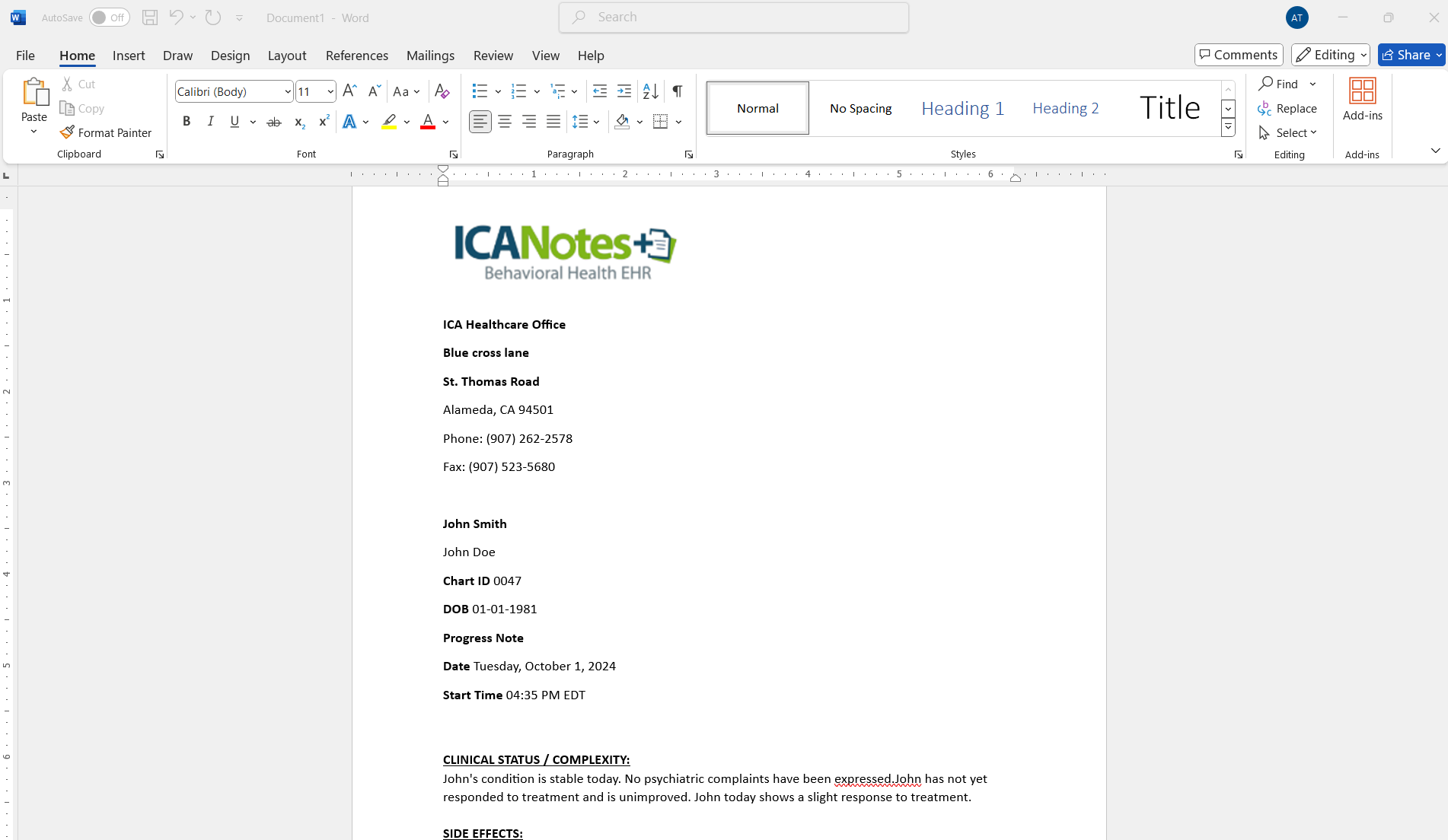1448x840 pixels.
Task: Click Replace in Editing group
Action: tap(1287, 108)
